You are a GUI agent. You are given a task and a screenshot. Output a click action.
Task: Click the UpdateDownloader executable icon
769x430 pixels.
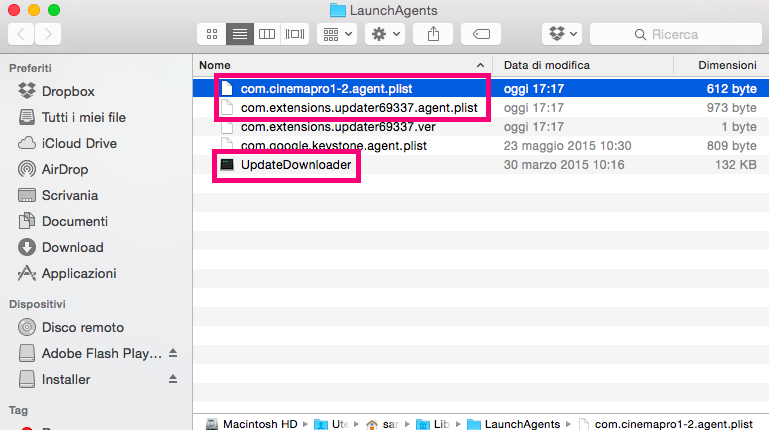pyautogui.click(x=227, y=165)
